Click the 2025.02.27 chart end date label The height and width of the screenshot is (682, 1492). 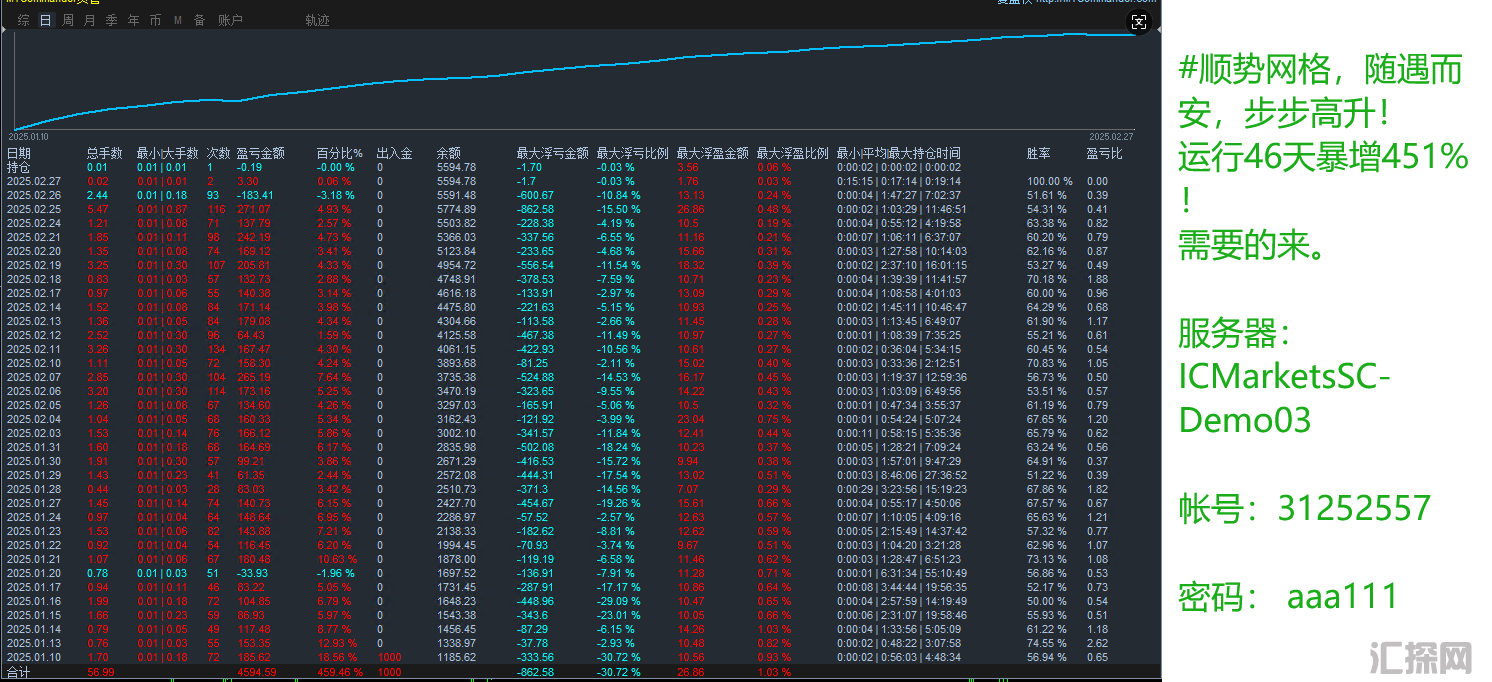tap(1111, 136)
